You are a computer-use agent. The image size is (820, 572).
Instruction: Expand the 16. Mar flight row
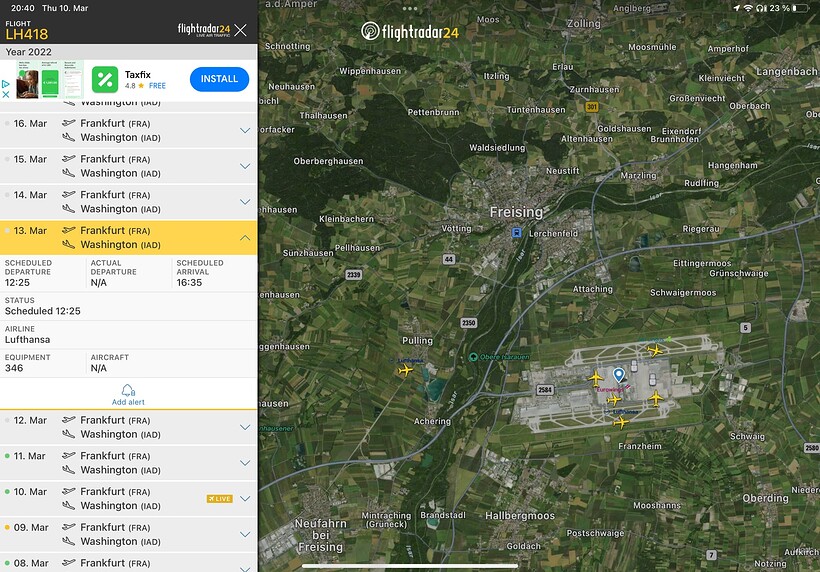pyautogui.click(x=129, y=130)
